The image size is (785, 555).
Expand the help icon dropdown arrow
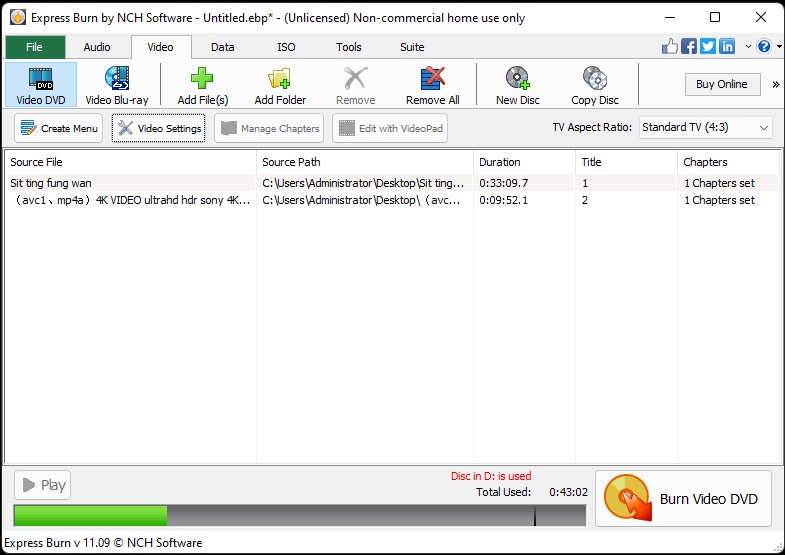click(777, 47)
